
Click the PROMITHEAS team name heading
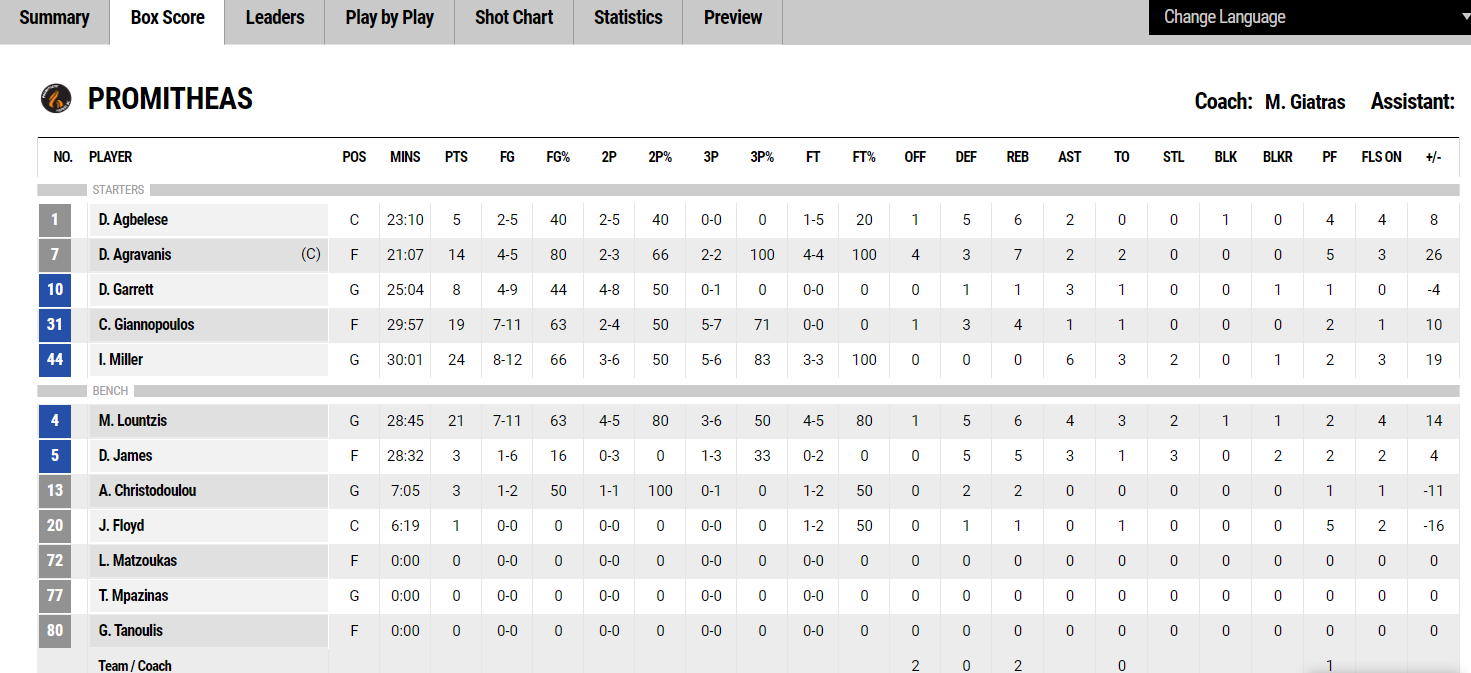[x=171, y=99]
